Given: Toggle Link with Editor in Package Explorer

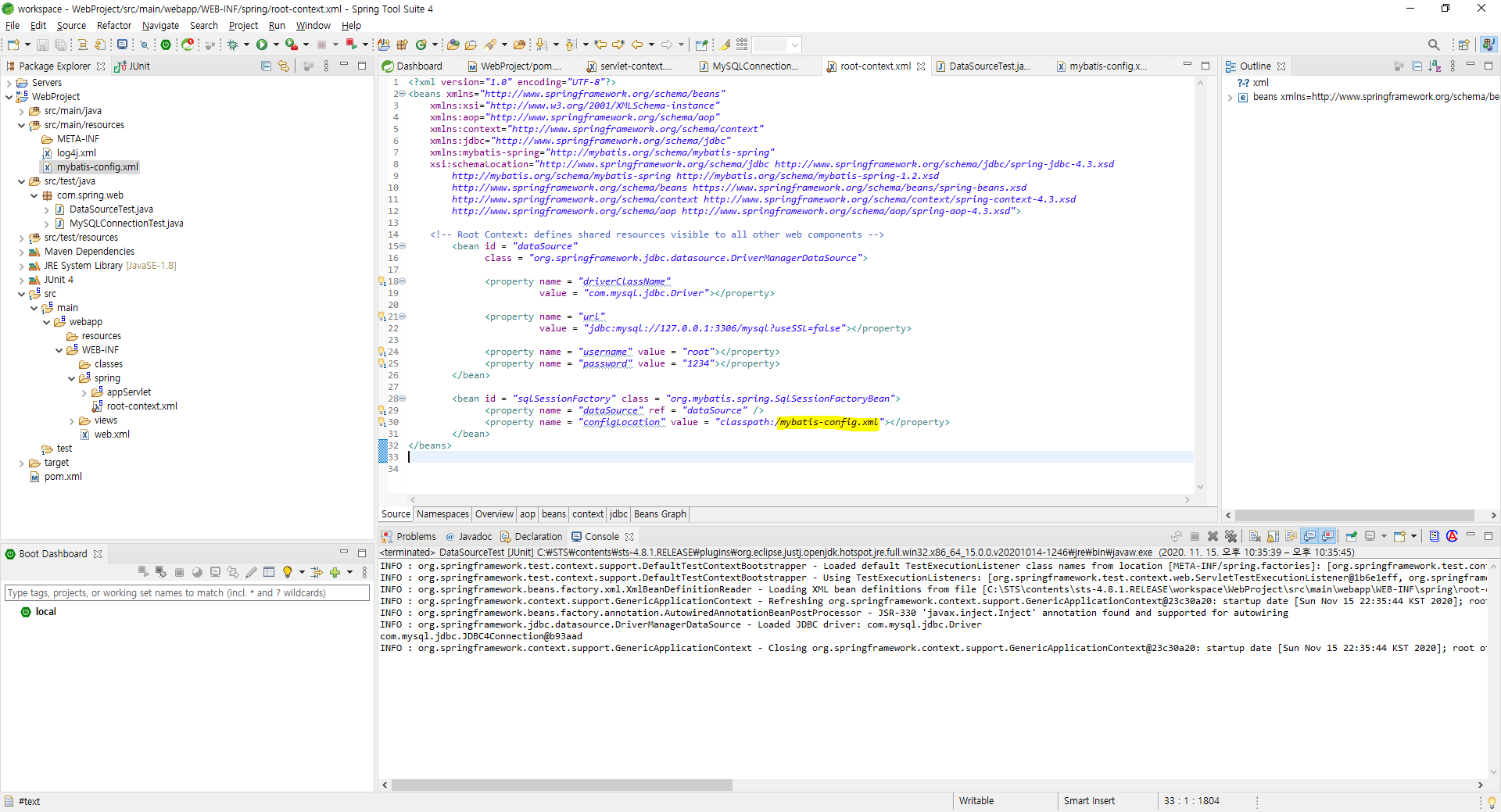Looking at the screenshot, I should (x=284, y=66).
